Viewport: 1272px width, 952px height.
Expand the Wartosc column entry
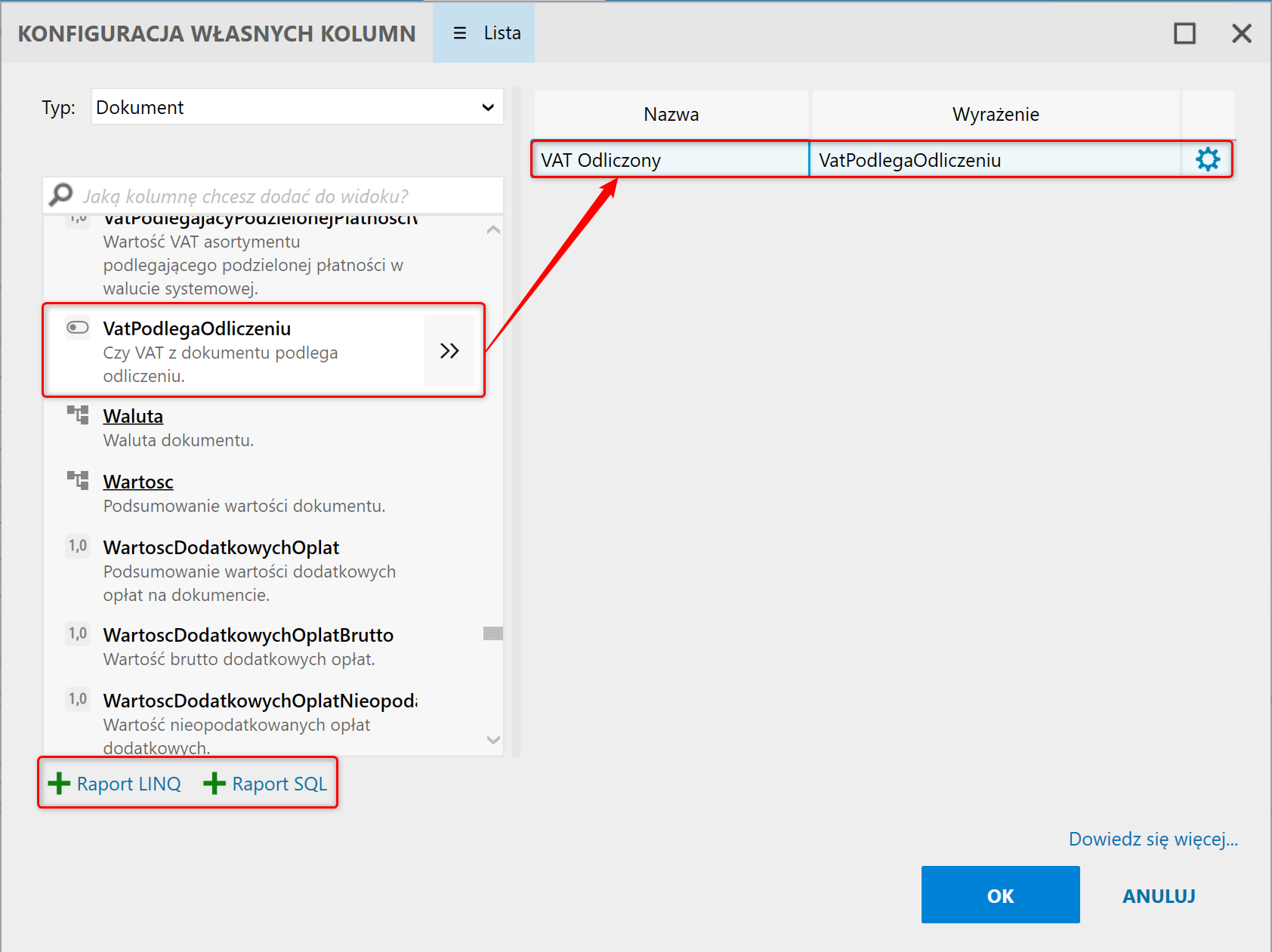click(138, 482)
